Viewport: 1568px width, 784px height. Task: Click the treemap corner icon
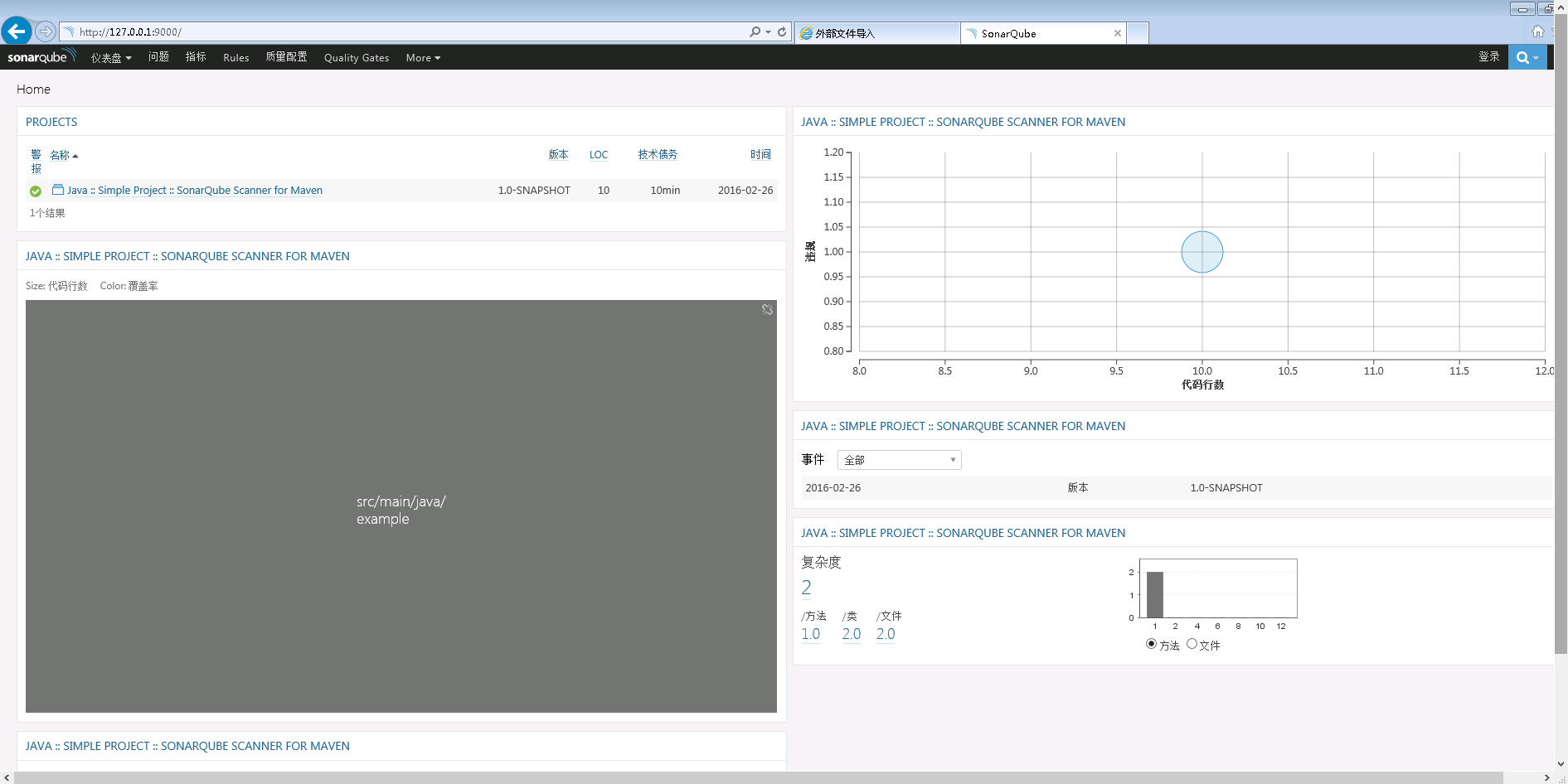click(767, 309)
